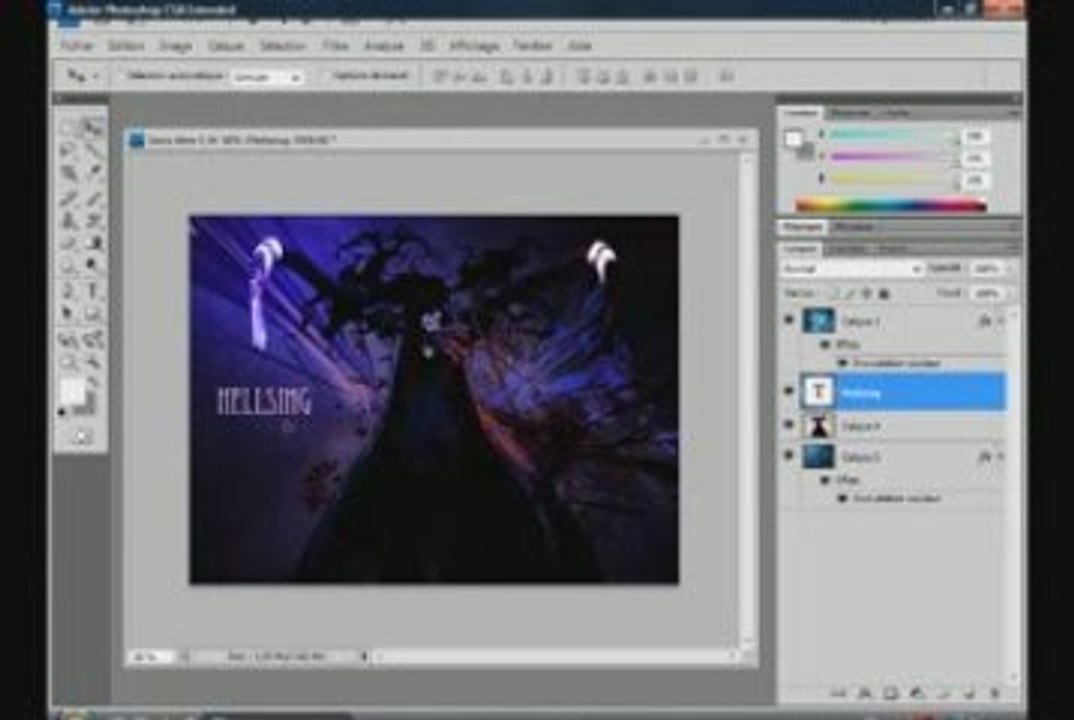Image resolution: width=1074 pixels, height=720 pixels.
Task: Select the Type tool
Action: (93, 290)
